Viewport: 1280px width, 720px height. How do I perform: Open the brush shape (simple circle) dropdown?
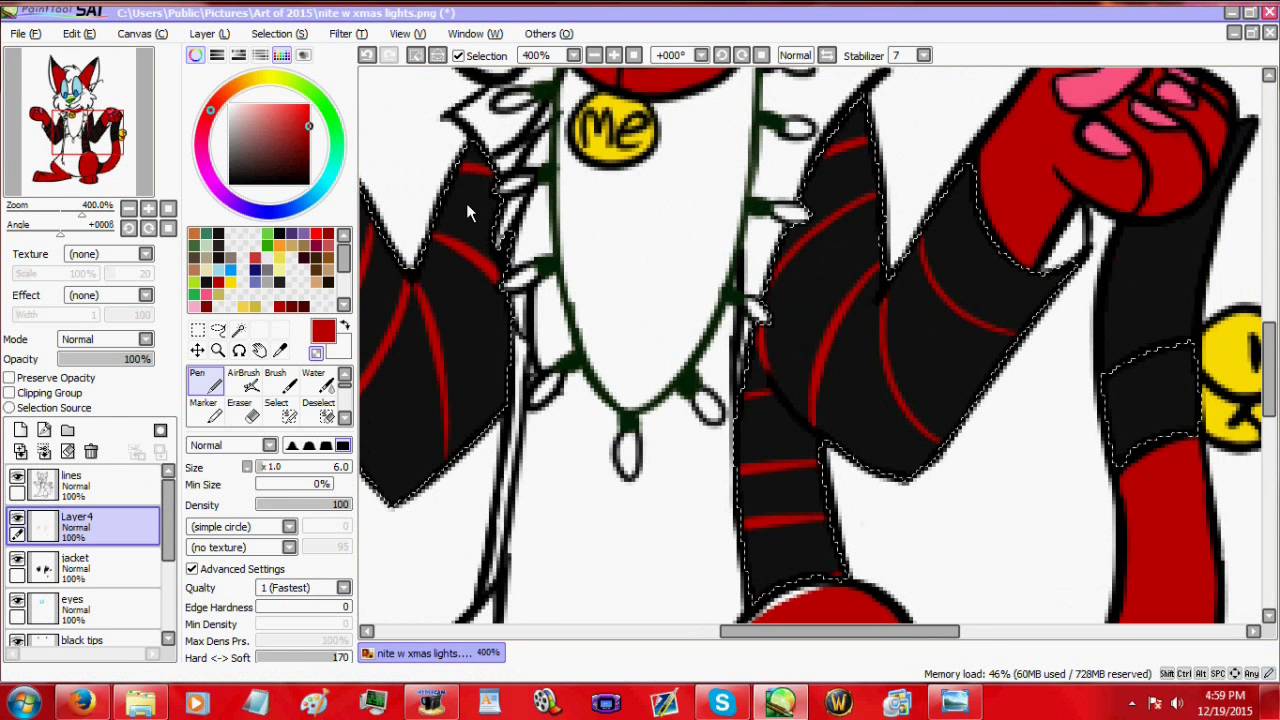pos(242,527)
